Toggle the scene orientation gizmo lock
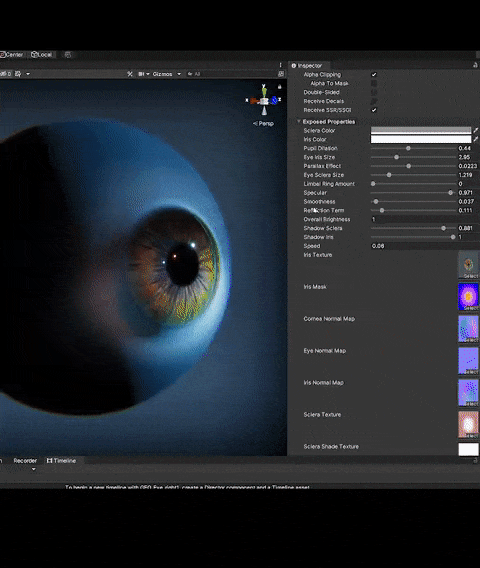Screen dimensions: 480x568 click(x=279, y=87)
